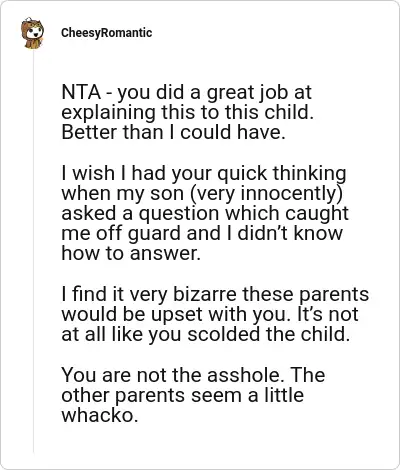Click the word "NTA" at comment start

tap(81, 92)
